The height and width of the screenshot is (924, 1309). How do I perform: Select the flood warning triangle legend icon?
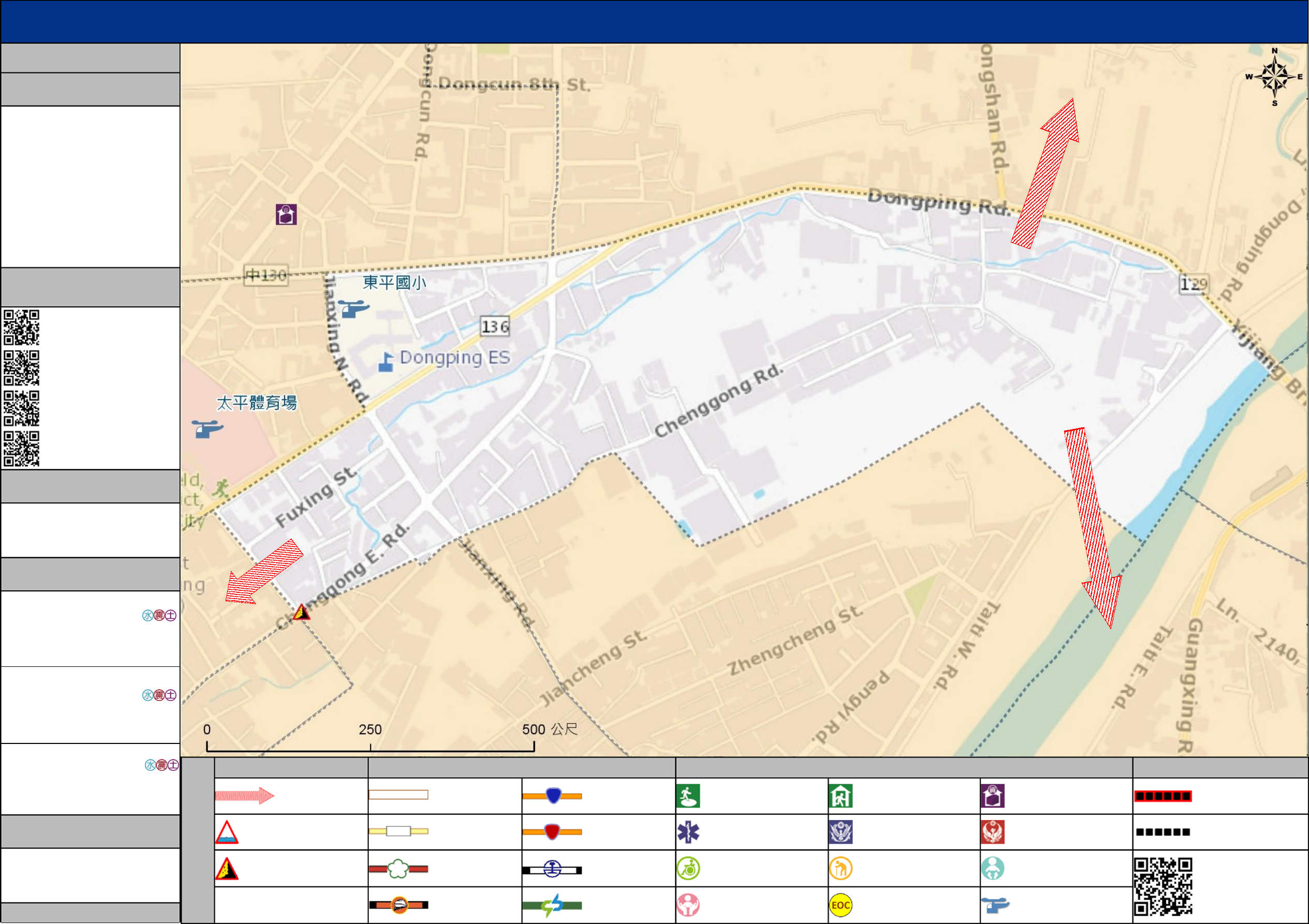tap(227, 832)
